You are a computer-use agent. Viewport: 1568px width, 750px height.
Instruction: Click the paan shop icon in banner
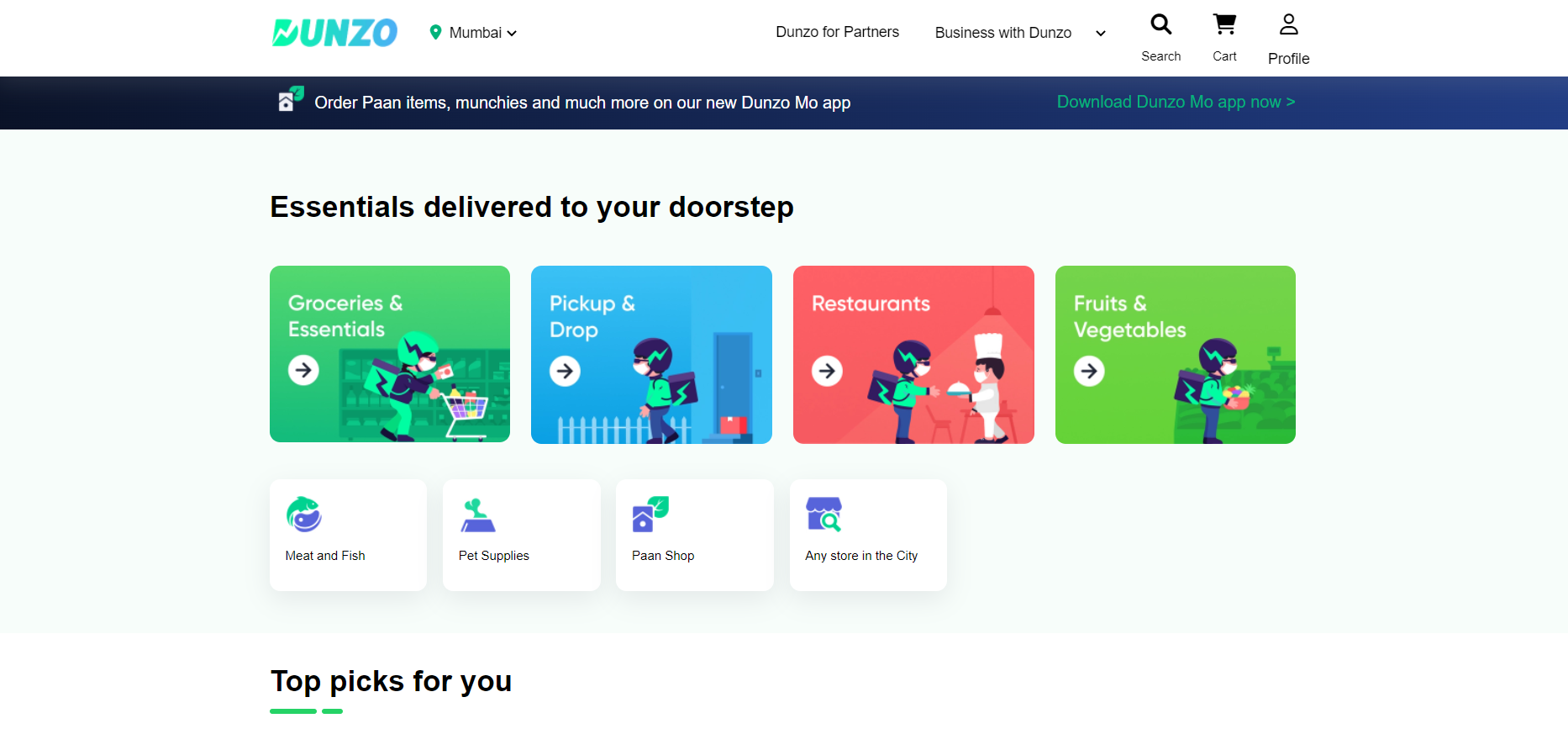[x=291, y=99]
